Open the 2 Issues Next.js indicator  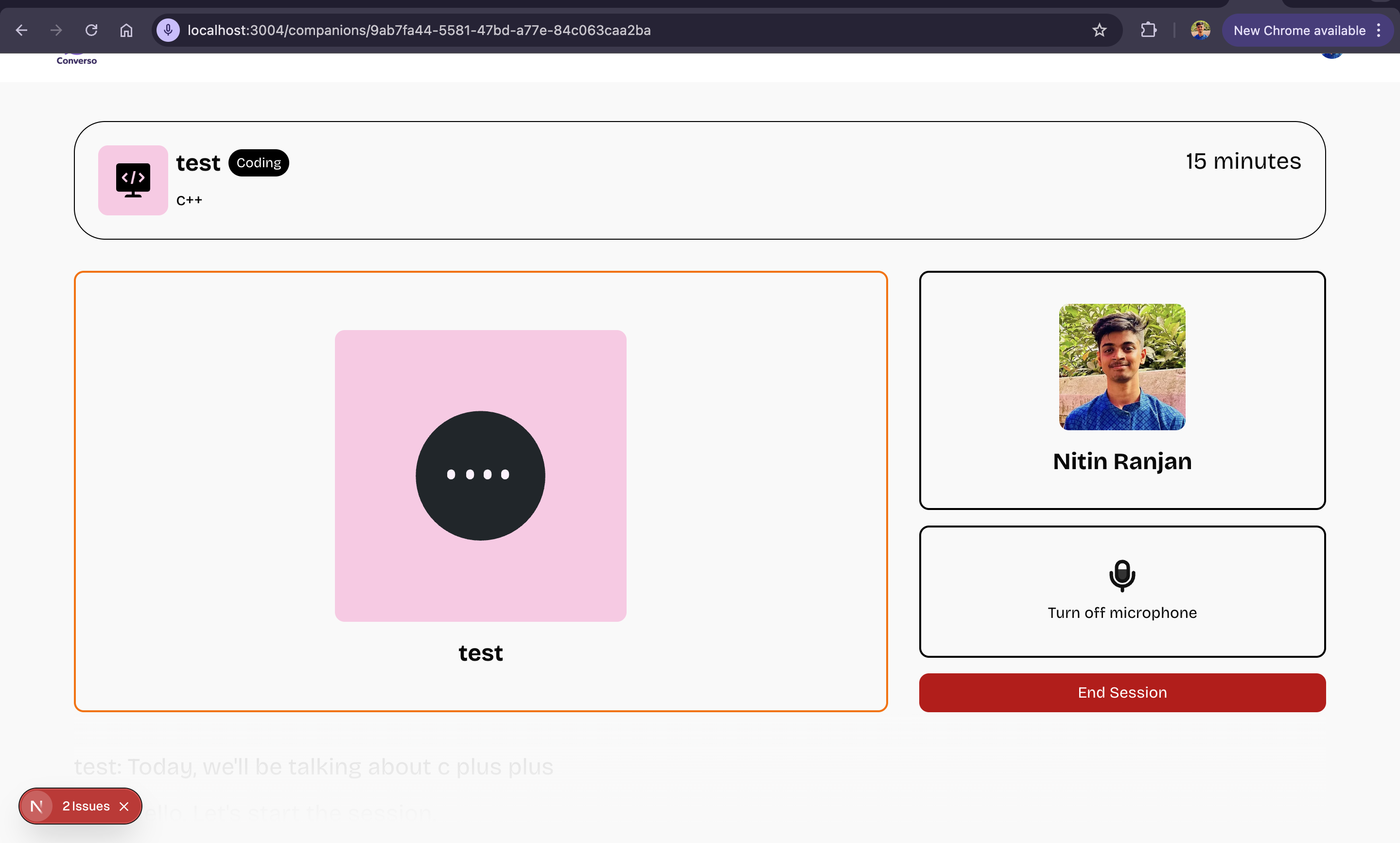85,806
